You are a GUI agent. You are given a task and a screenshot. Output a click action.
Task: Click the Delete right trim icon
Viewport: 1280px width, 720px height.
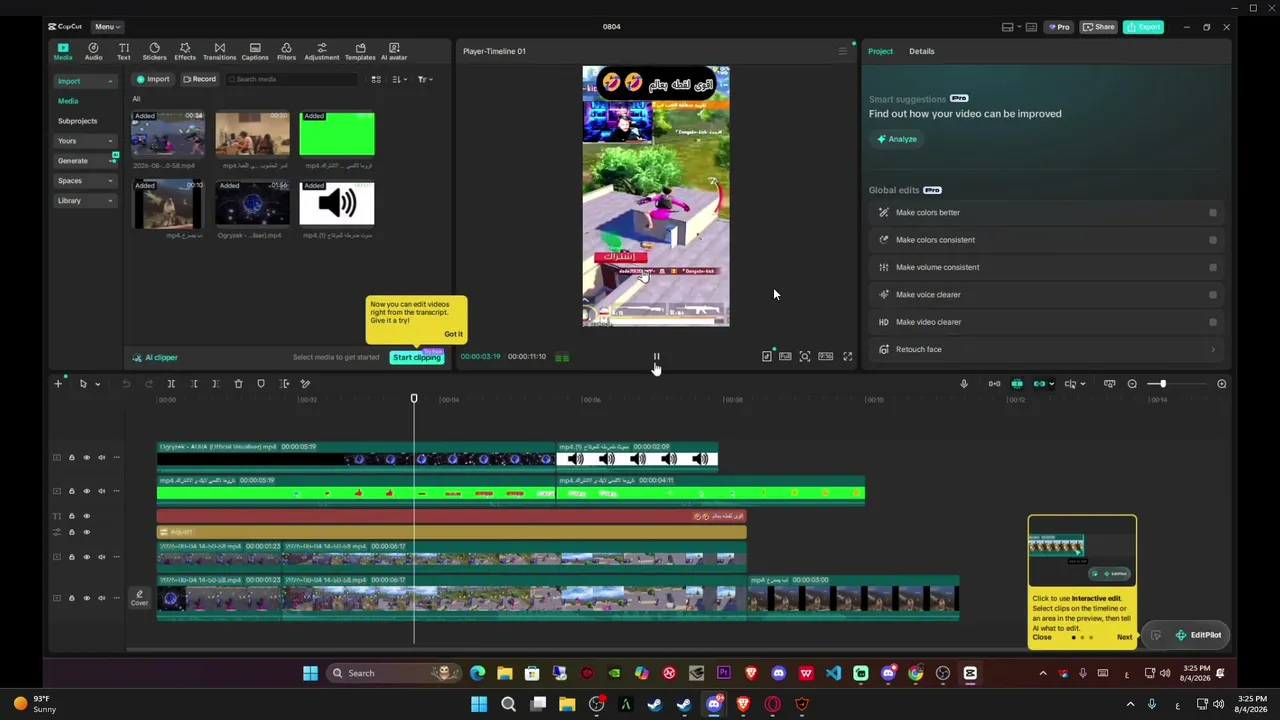(216, 384)
